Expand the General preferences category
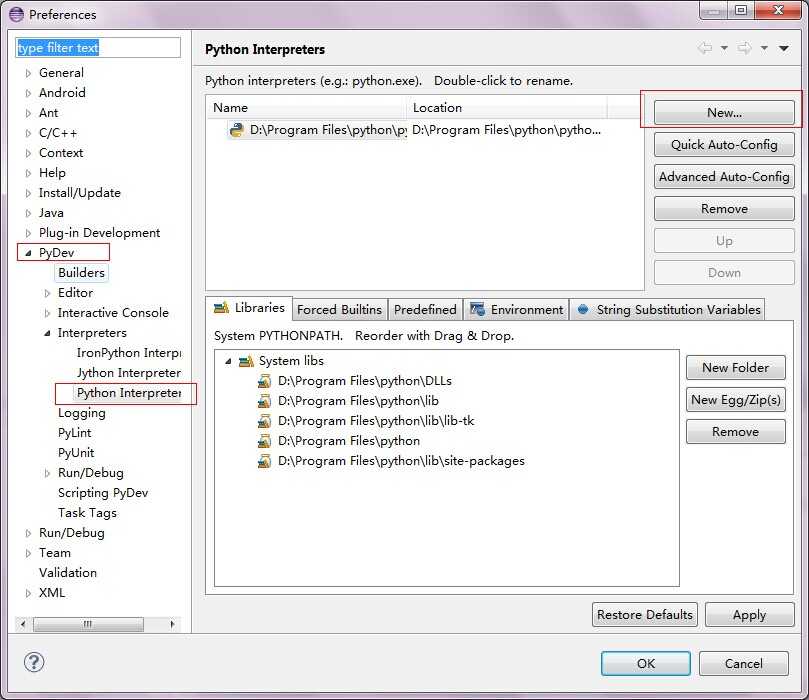The image size is (809, 700). (x=28, y=73)
